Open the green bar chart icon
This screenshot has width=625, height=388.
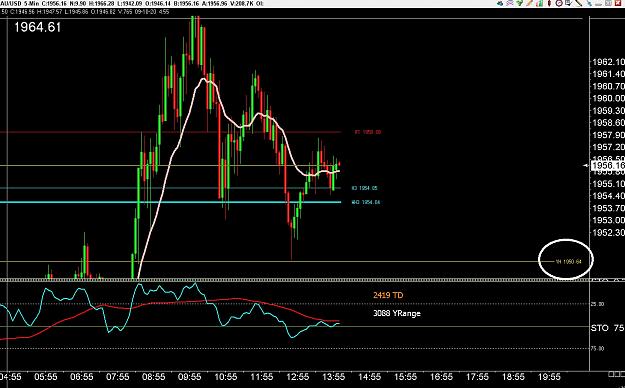click(539, 3)
